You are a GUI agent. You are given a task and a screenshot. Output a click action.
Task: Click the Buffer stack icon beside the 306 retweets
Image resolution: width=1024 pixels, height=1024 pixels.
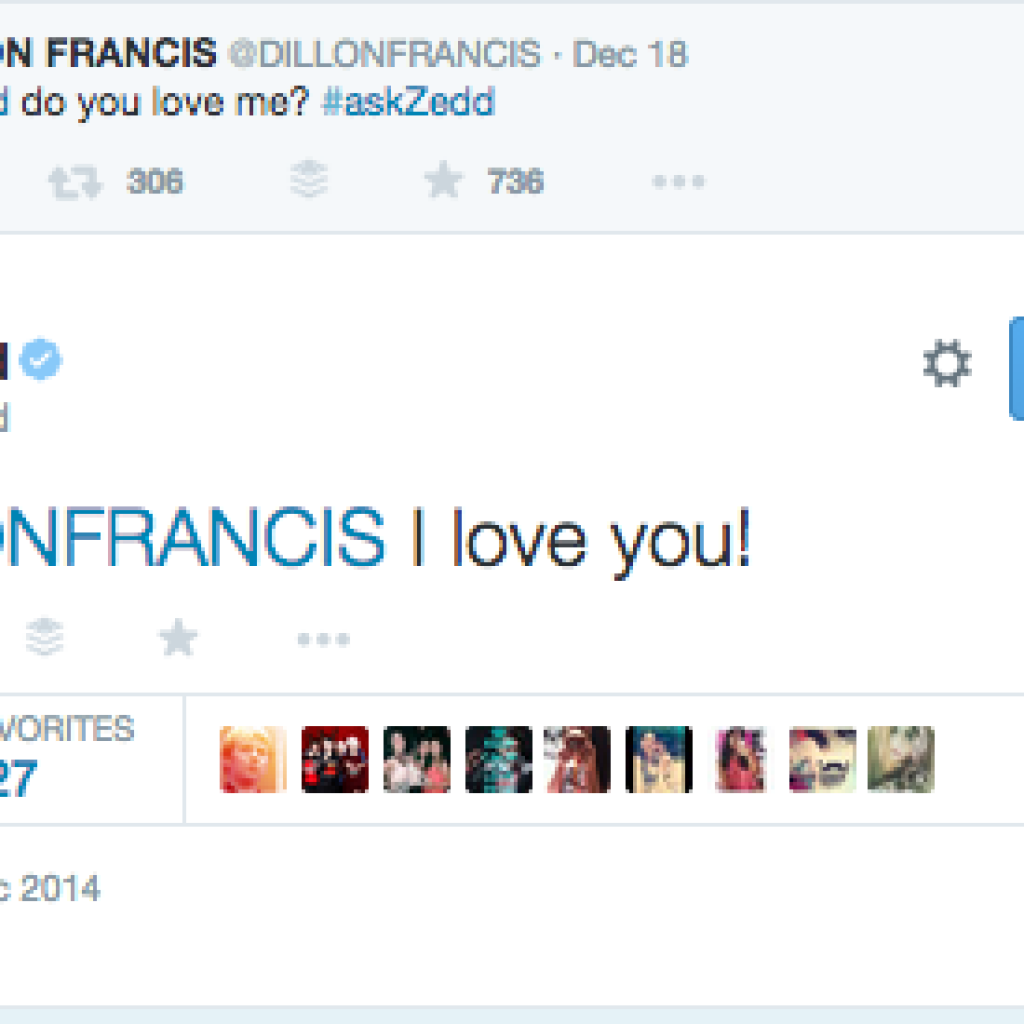pos(310,181)
